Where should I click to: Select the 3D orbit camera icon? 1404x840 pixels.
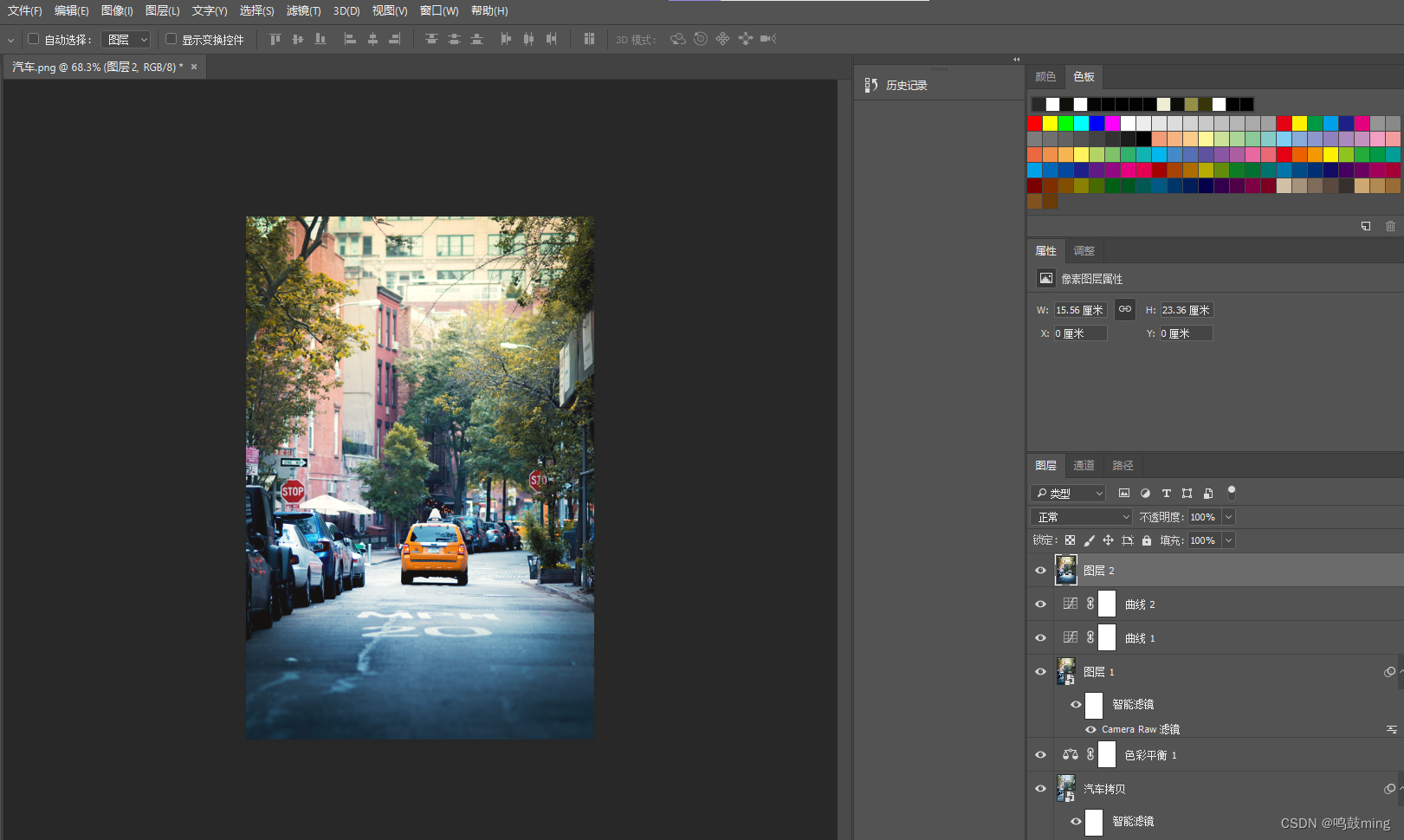coord(677,39)
